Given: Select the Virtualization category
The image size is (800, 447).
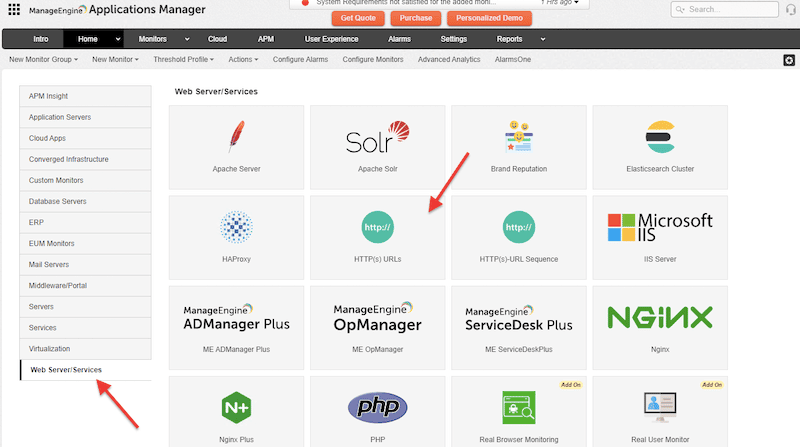Looking at the screenshot, I should tap(85, 349).
